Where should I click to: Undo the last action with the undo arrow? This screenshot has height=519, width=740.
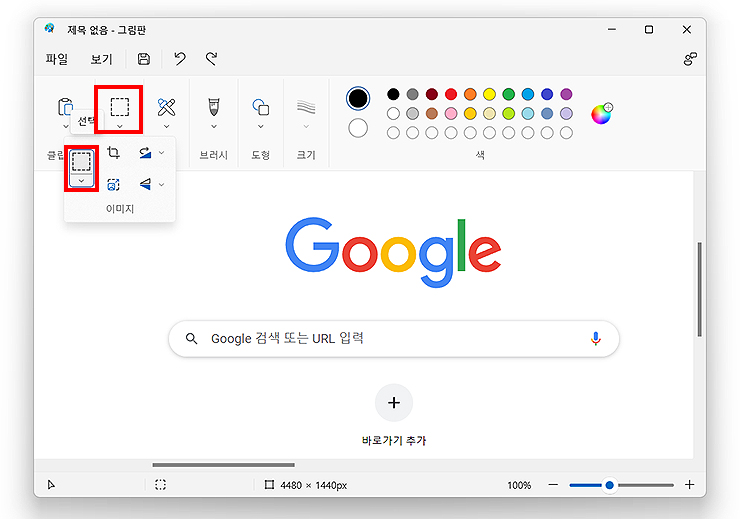click(180, 59)
